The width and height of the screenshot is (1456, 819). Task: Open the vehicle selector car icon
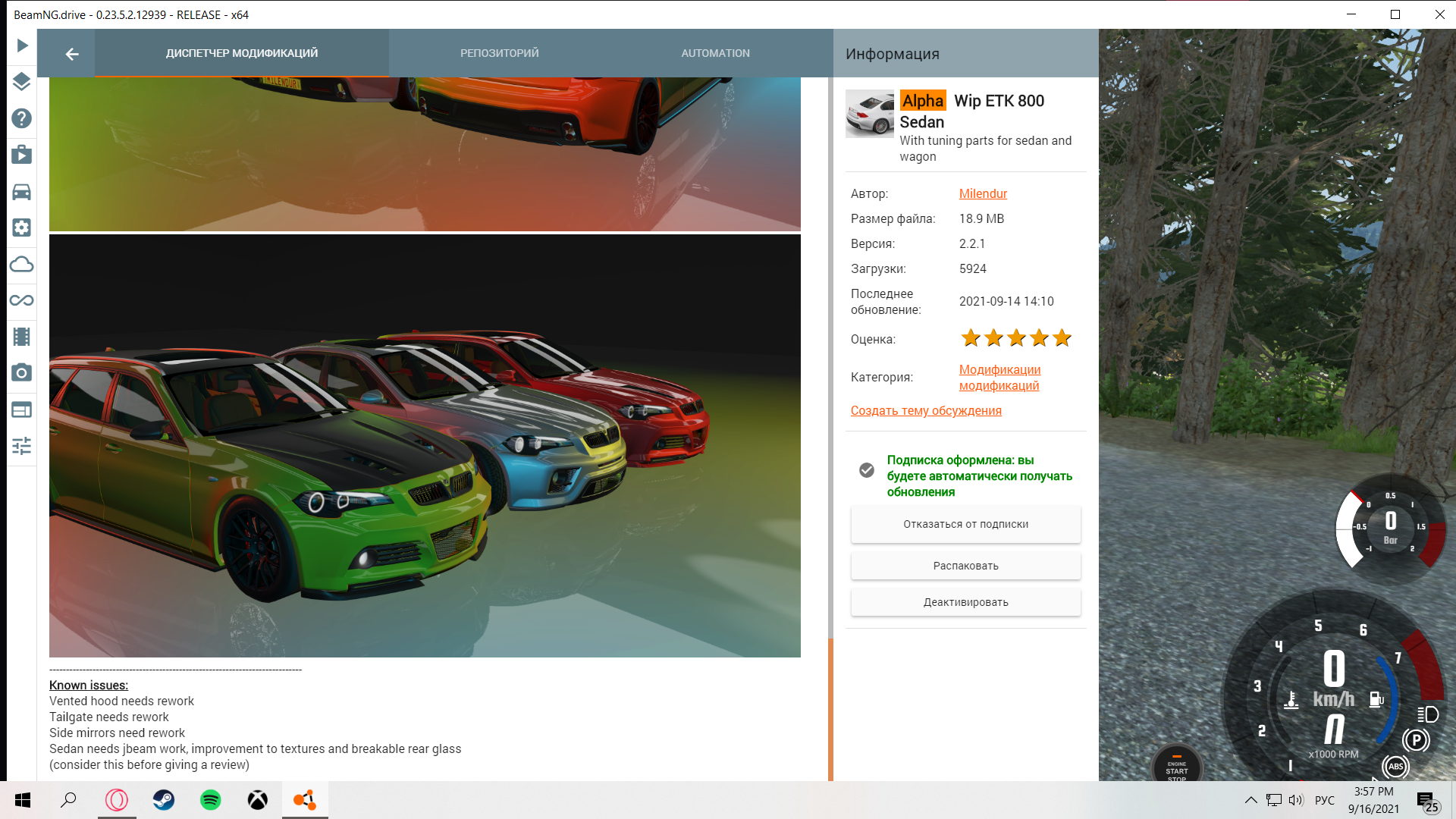22,192
